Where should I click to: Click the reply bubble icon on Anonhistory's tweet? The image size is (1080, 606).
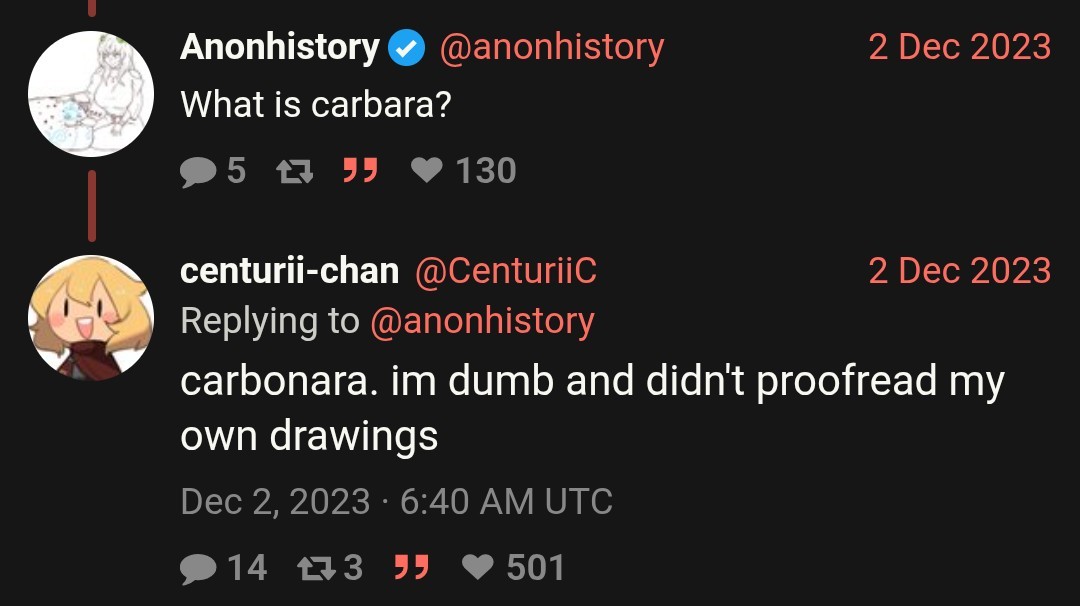point(198,172)
